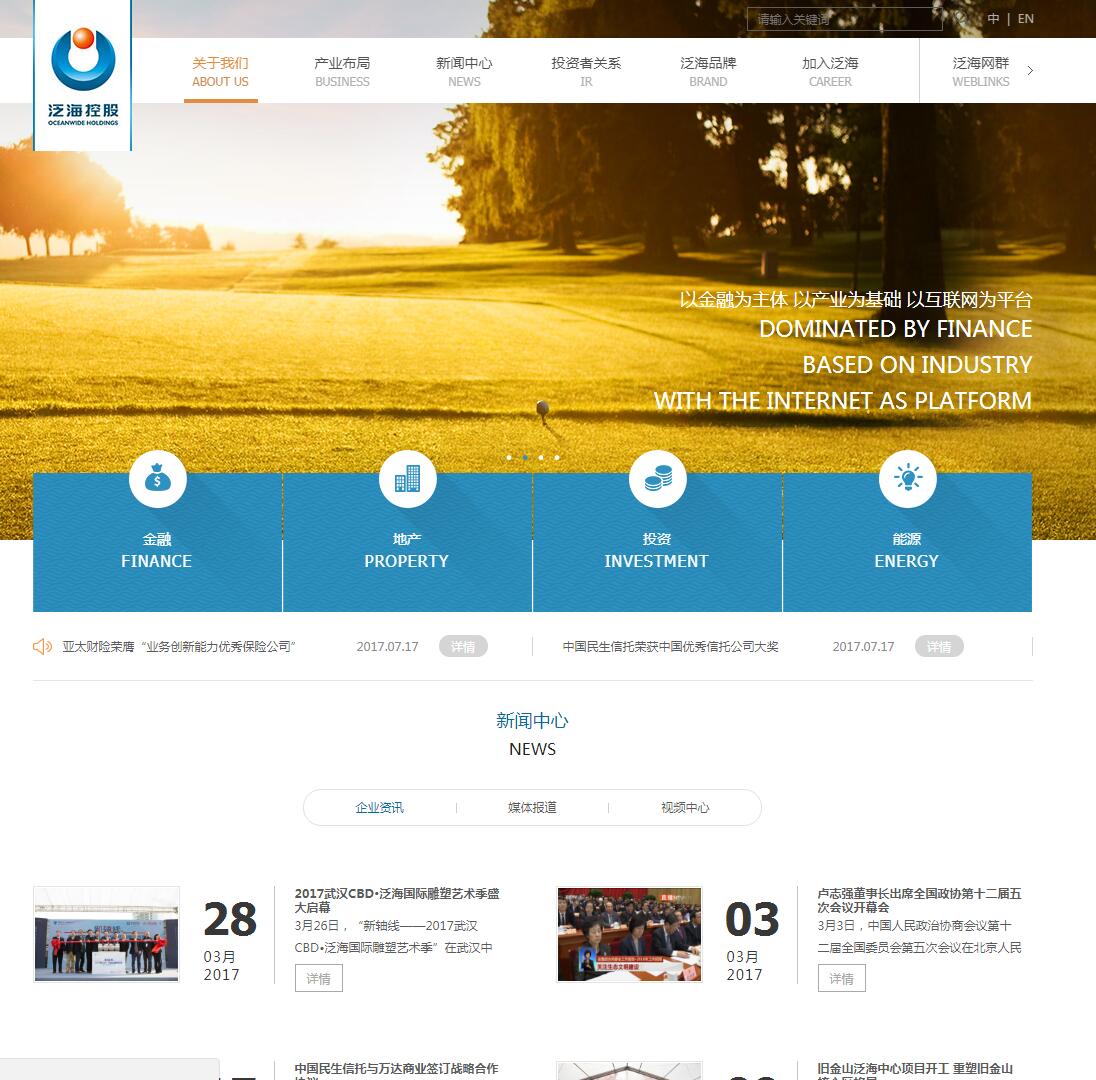Click the Oceanwide Holdings logo
1096x1080 pixels.
coord(82,75)
